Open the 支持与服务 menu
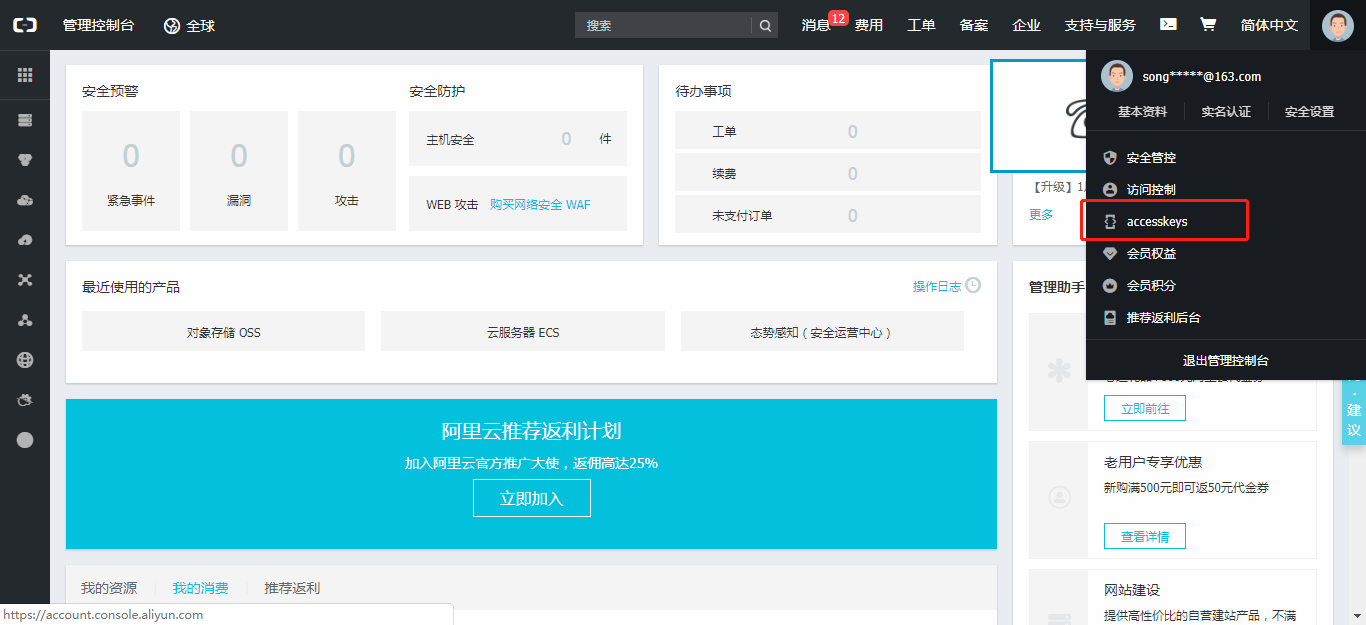Screen dimensions: 1366x625 click(1100, 25)
